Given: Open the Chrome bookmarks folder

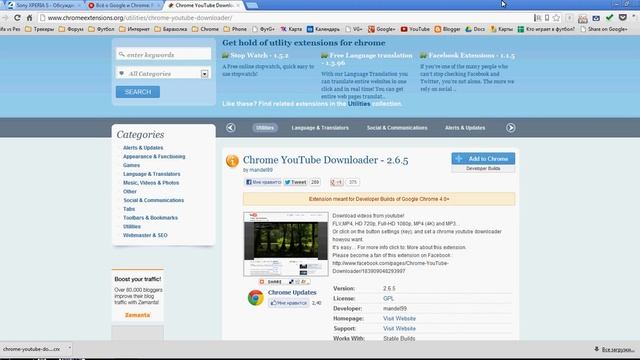Looking at the screenshot, I should pos(205,29).
